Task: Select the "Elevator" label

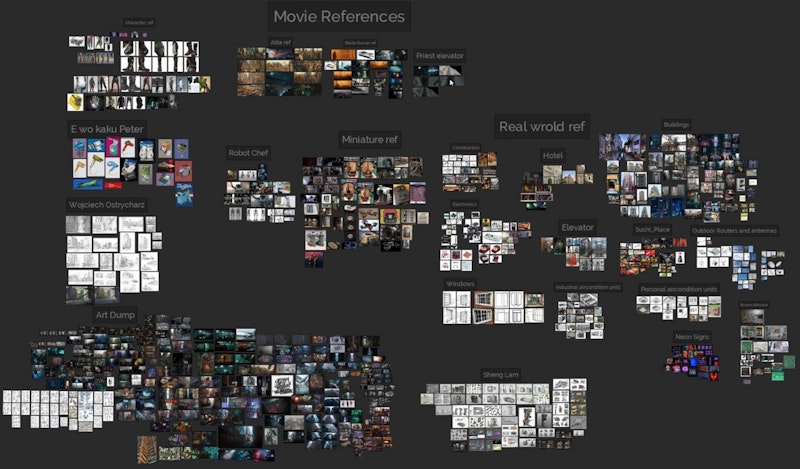Action: point(577,228)
